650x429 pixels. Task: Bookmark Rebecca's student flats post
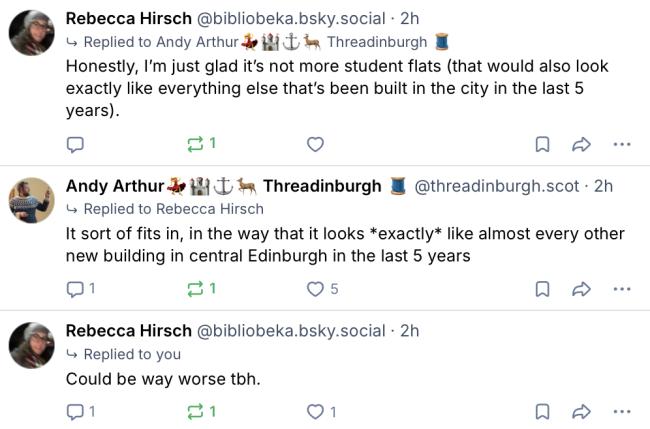click(x=542, y=144)
